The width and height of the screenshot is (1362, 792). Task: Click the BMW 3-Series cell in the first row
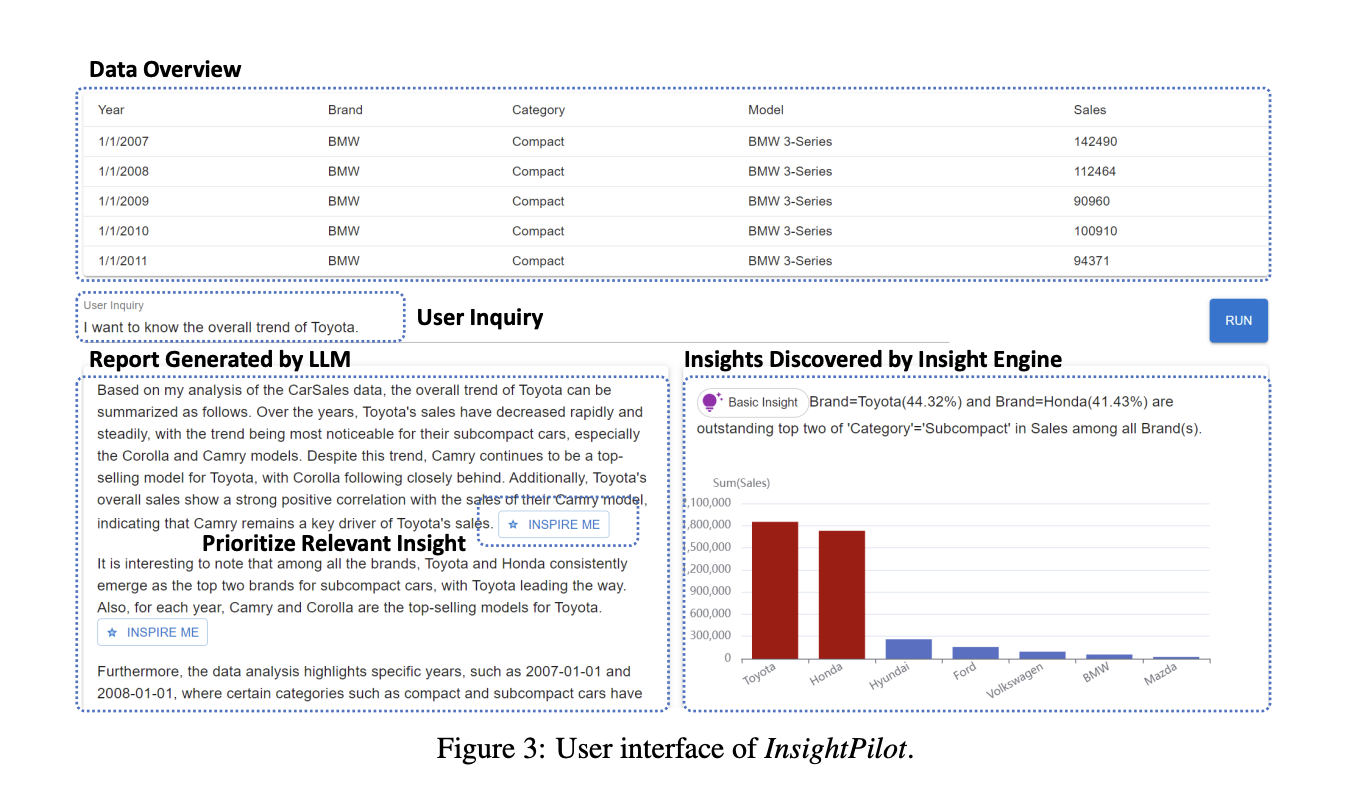[790, 141]
